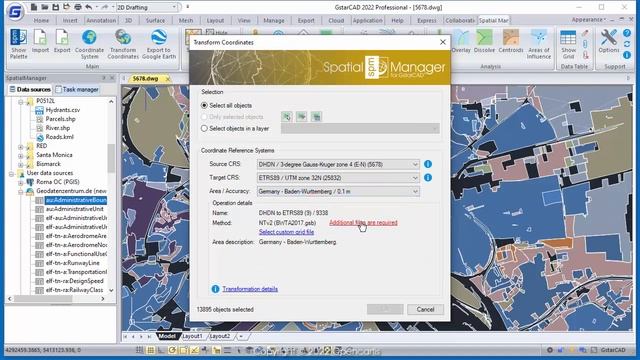Switch to the Layout1 tab
This screenshot has height=360, width=640.
192,336
